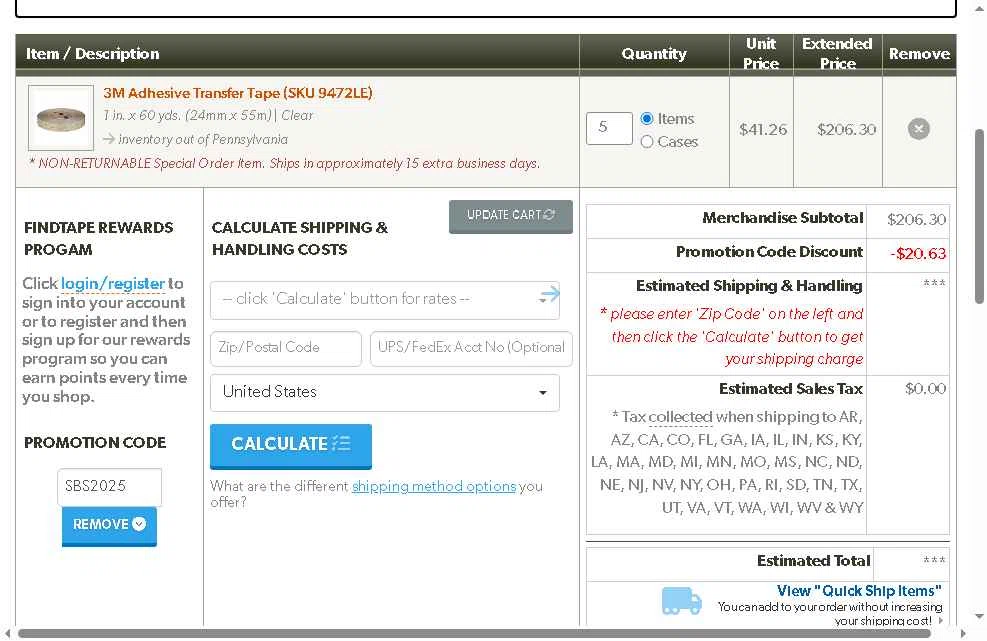Click the Estimated Total label

coord(813,560)
